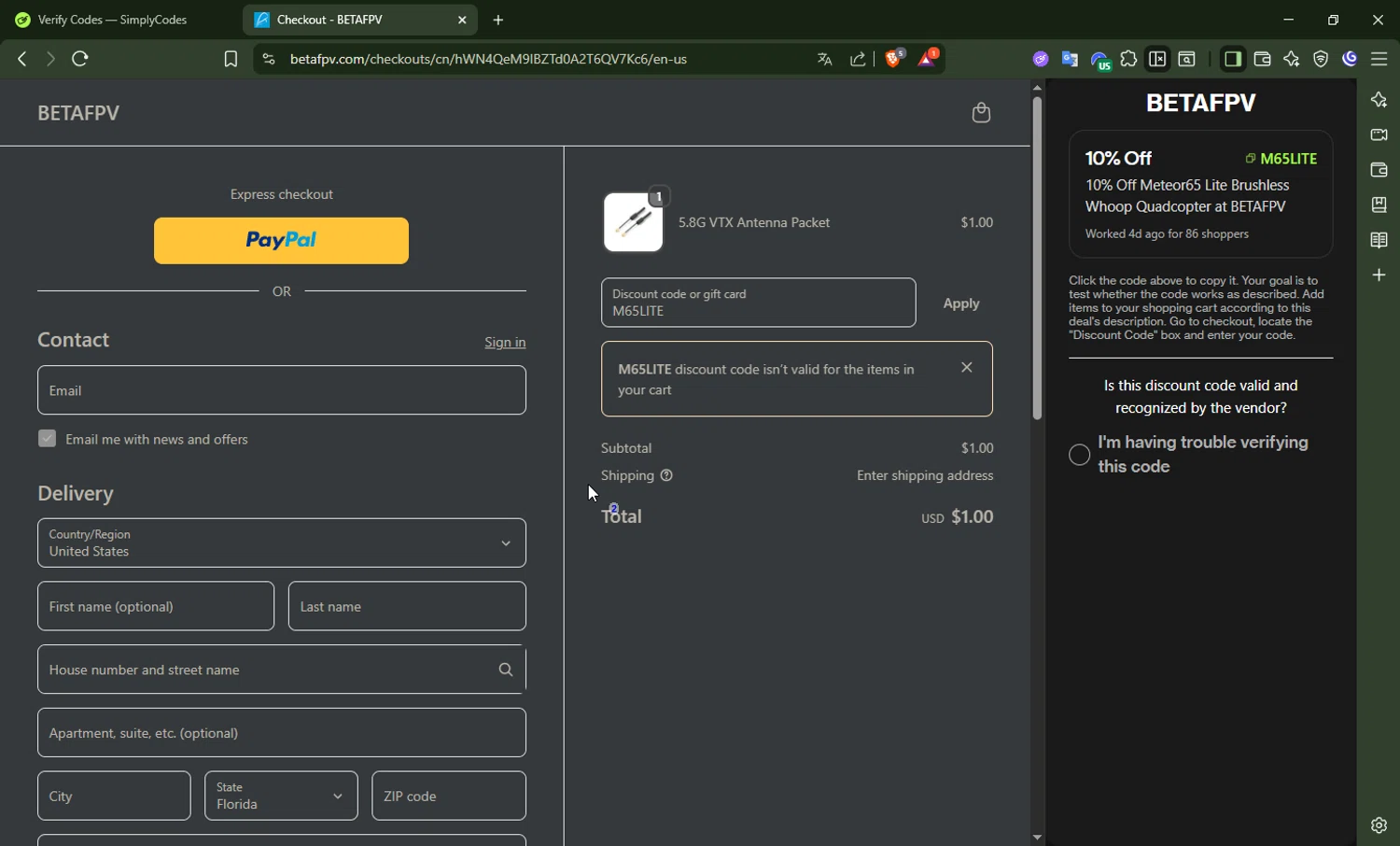Click the discount code or gift card field
1400x846 pixels.
[x=759, y=303]
